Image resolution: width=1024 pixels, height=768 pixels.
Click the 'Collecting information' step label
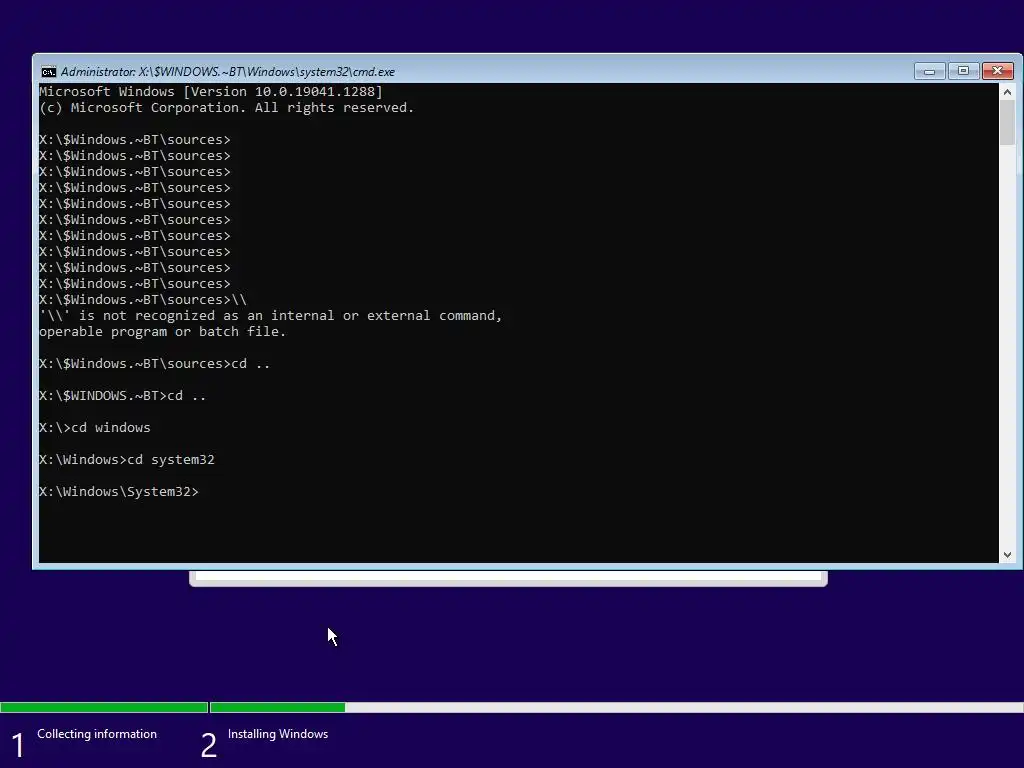click(97, 734)
